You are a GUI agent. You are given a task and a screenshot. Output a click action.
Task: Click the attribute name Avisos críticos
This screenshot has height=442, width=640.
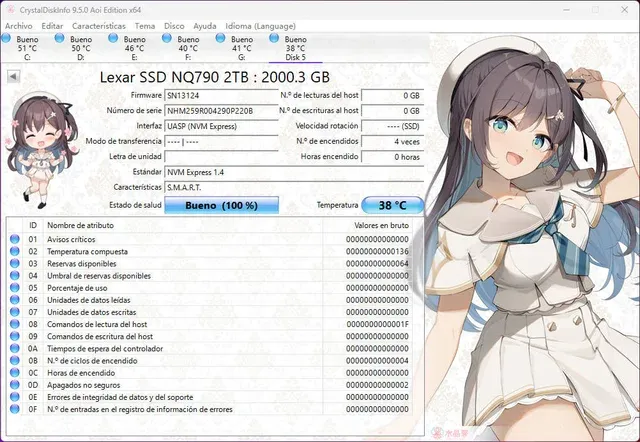point(71,239)
